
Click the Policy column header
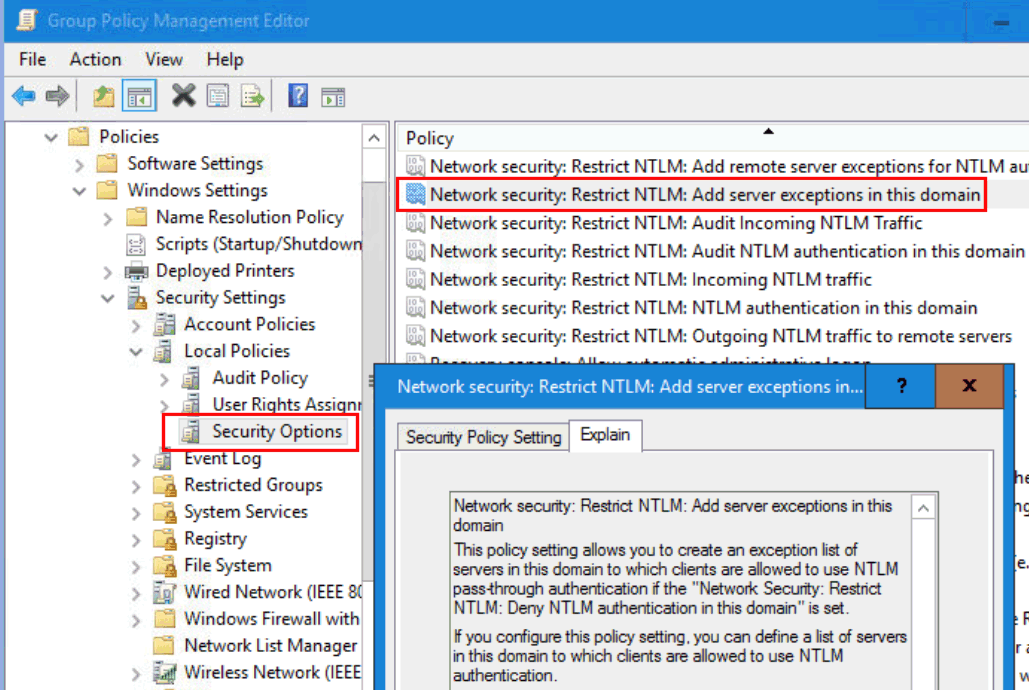pos(430,139)
